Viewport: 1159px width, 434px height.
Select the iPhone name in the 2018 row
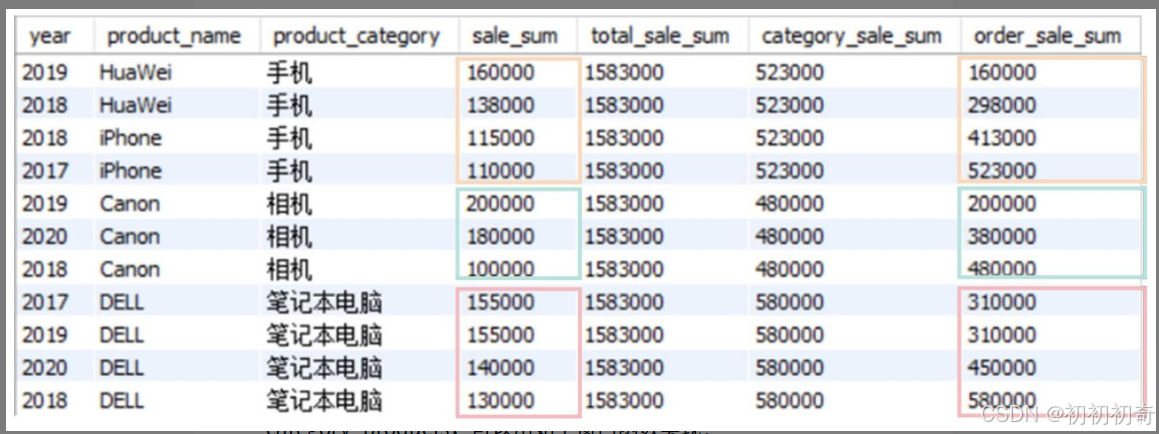coord(130,138)
